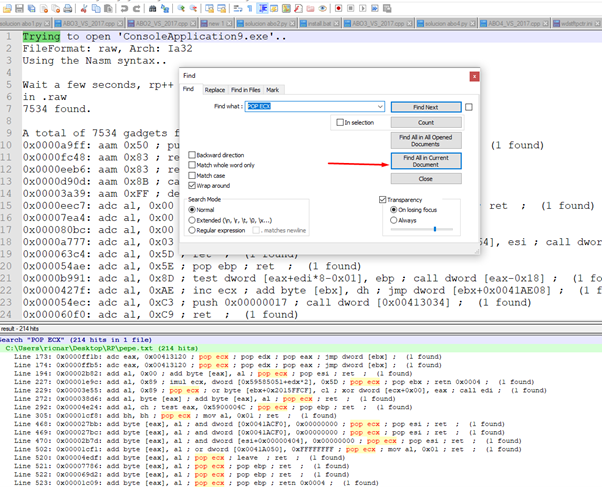Switch to the Mark tab
This screenshot has height=487, width=602.
click(x=273, y=90)
